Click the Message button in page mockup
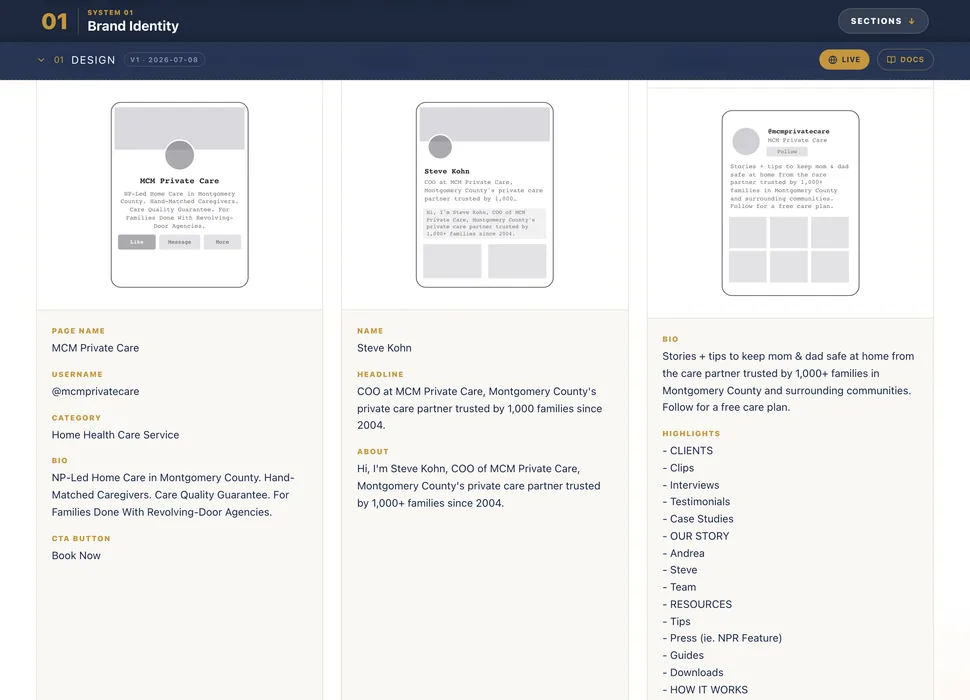This screenshot has width=970, height=700. coord(179,242)
